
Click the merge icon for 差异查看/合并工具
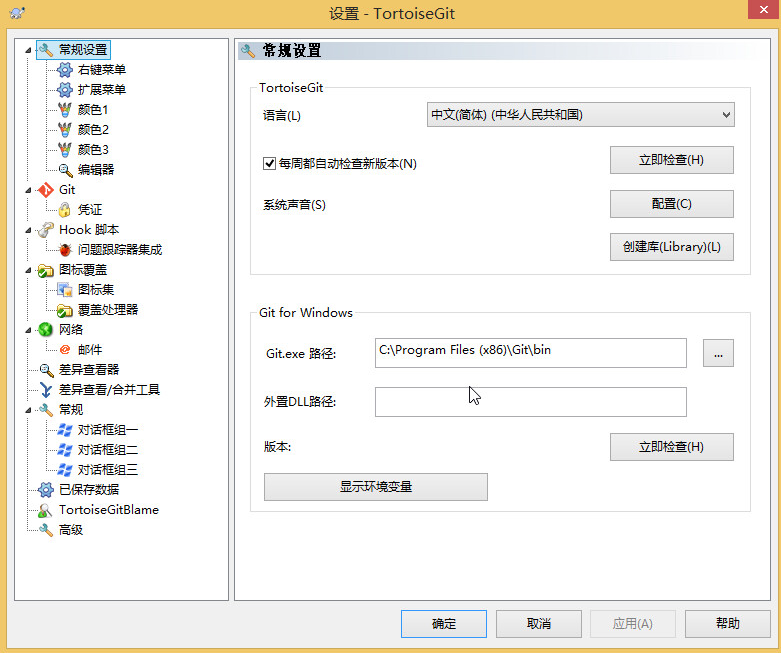(x=46, y=390)
